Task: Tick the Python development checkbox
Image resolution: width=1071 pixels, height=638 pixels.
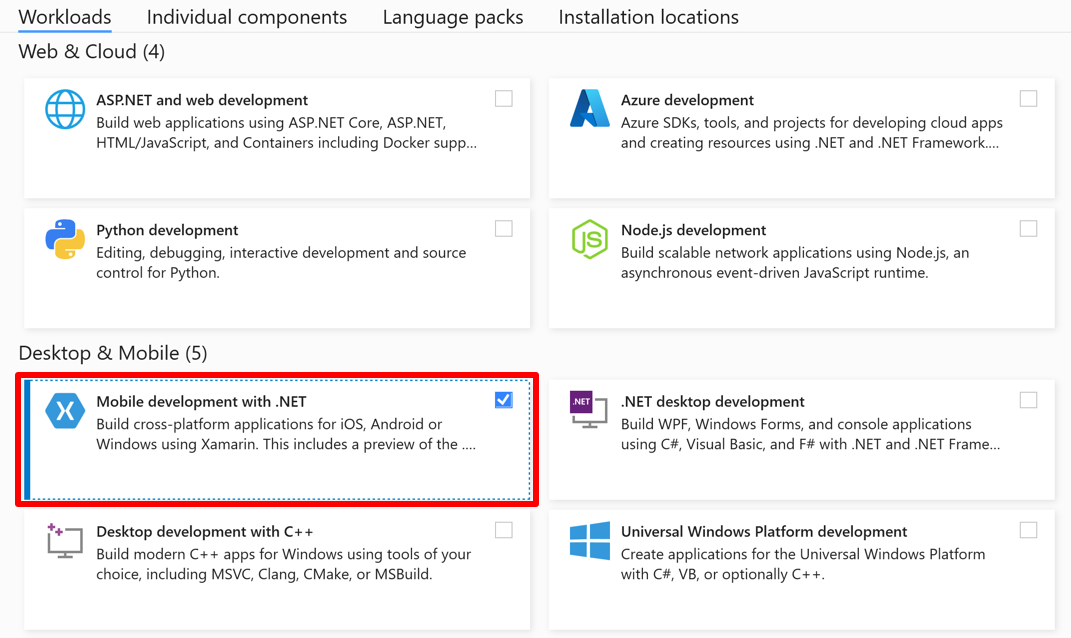Action: 504,229
